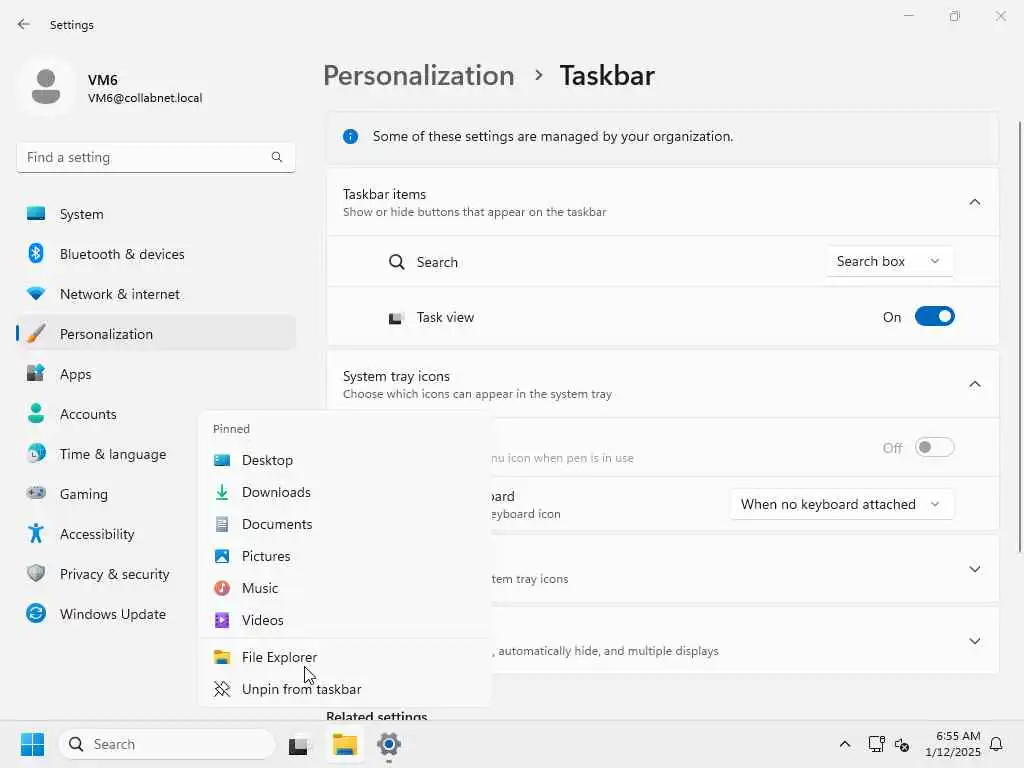Image resolution: width=1024 pixels, height=768 pixels.
Task: Click the Task view label
Action: 445,317
